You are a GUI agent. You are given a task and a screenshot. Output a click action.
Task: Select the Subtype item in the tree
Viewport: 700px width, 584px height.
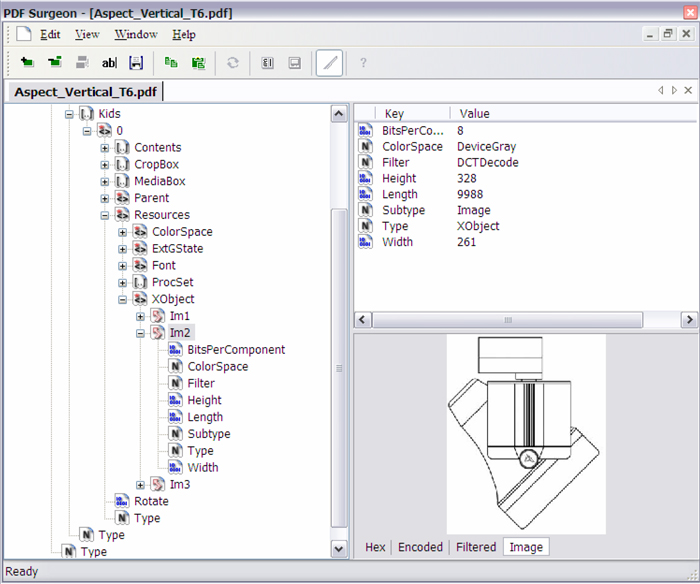tap(209, 434)
